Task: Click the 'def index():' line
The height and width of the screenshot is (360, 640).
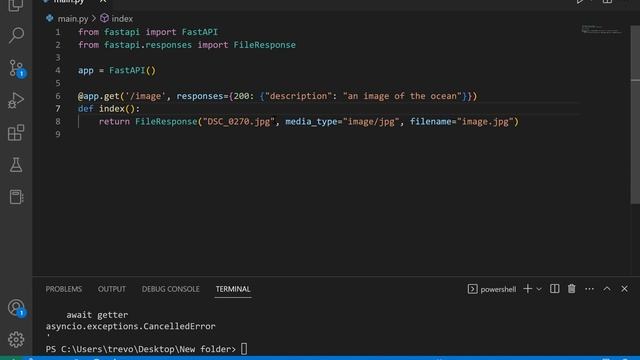Action: [x=109, y=109]
